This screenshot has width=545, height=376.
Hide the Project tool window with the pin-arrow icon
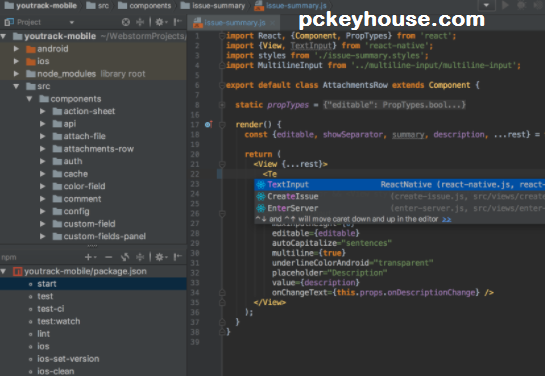tap(178, 22)
